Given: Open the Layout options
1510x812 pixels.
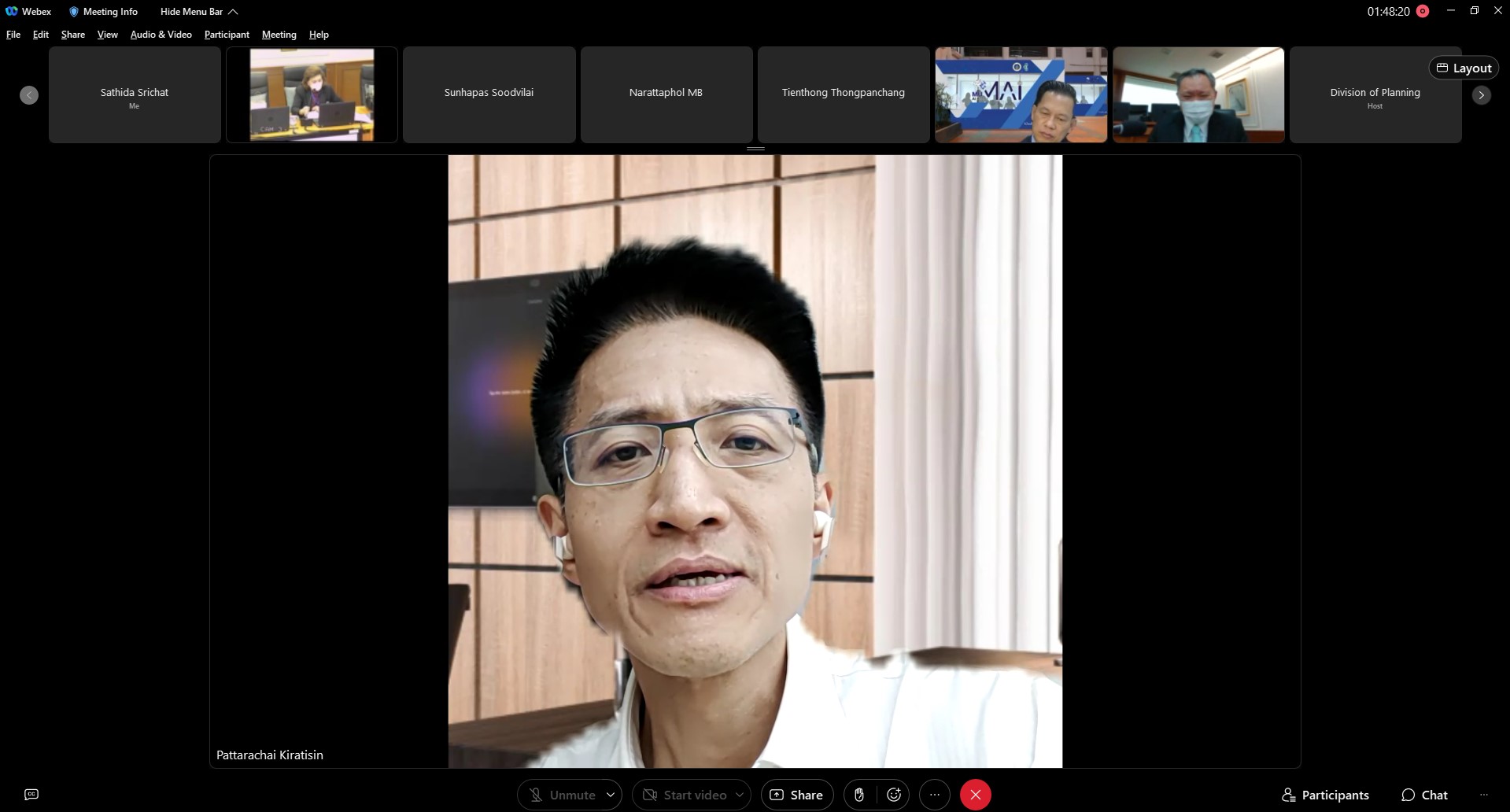Looking at the screenshot, I should (1464, 68).
